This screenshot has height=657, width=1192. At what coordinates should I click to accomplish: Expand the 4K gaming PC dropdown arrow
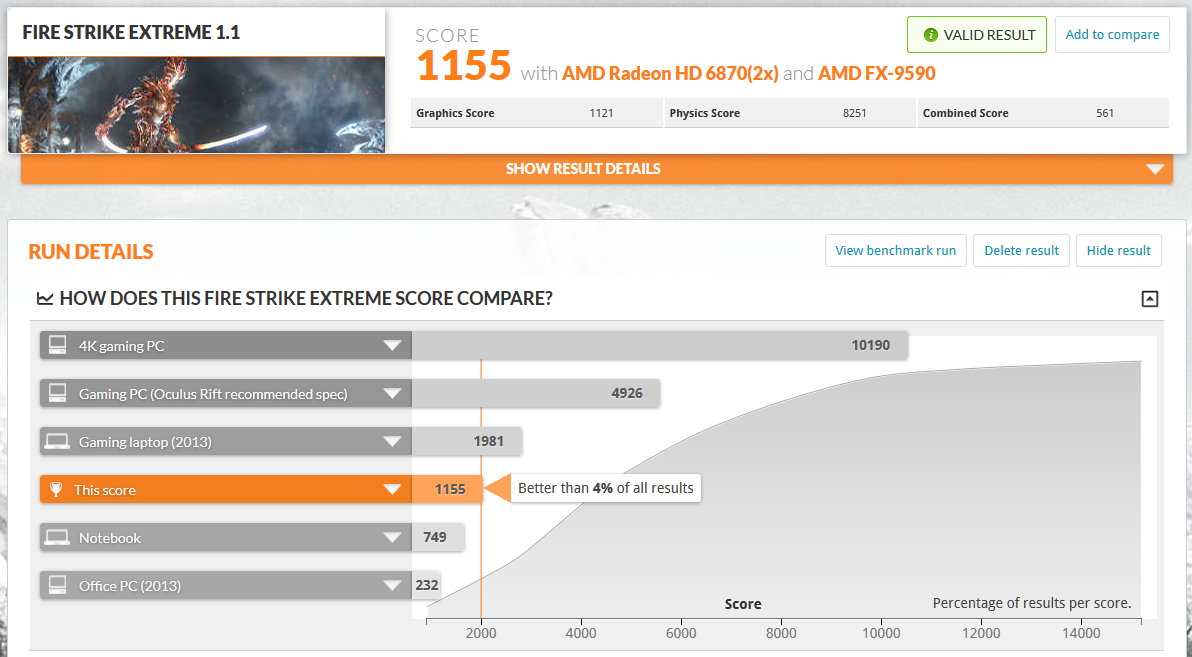pyautogui.click(x=392, y=346)
